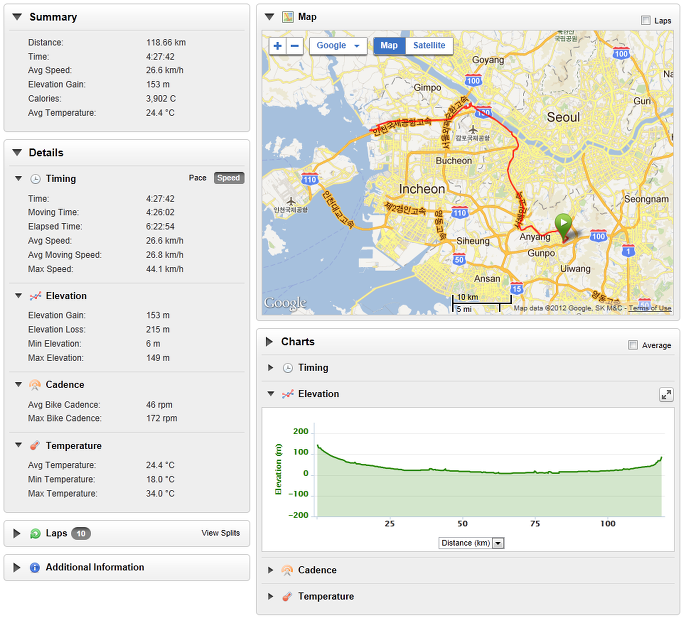The image size is (686, 623).
Task: Click the Laps count badge 10
Action: [x=81, y=533]
